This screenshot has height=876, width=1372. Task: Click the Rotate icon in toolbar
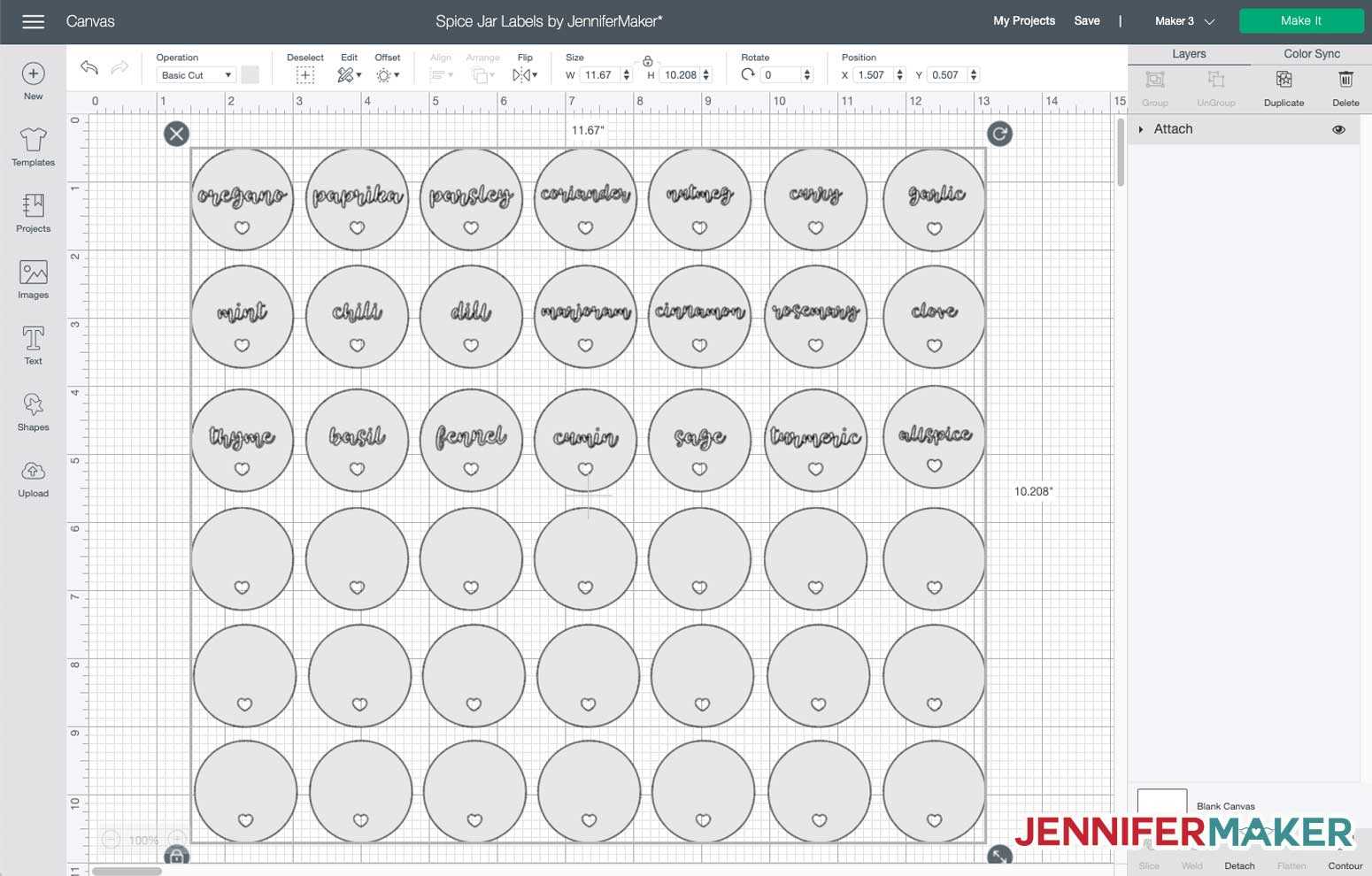(749, 75)
